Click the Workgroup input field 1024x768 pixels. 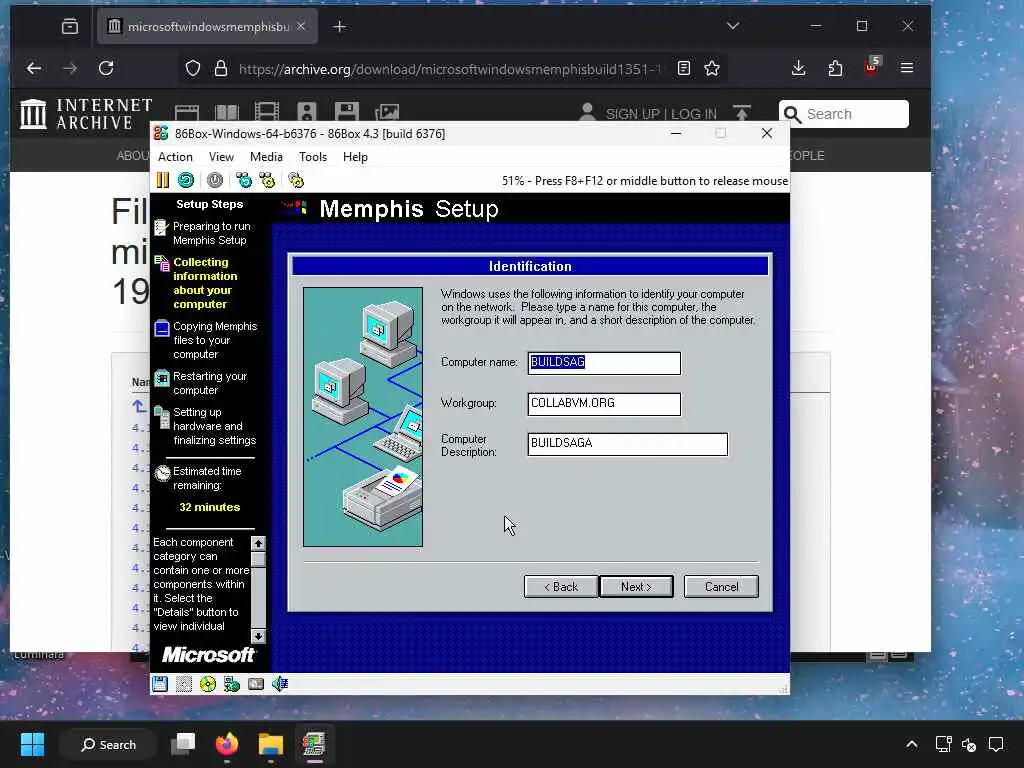[x=604, y=404]
